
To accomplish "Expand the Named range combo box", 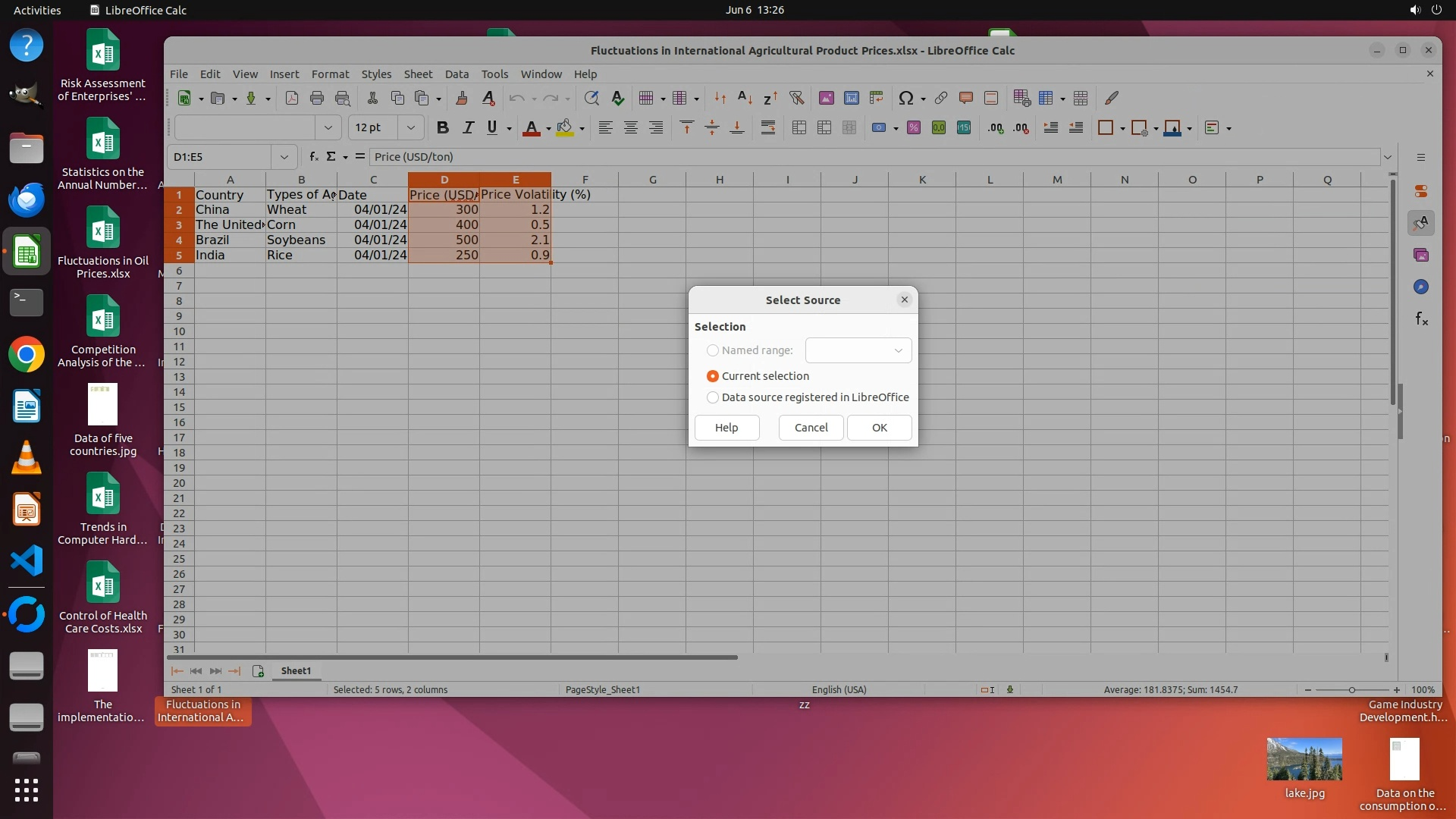I will pos(898,350).
